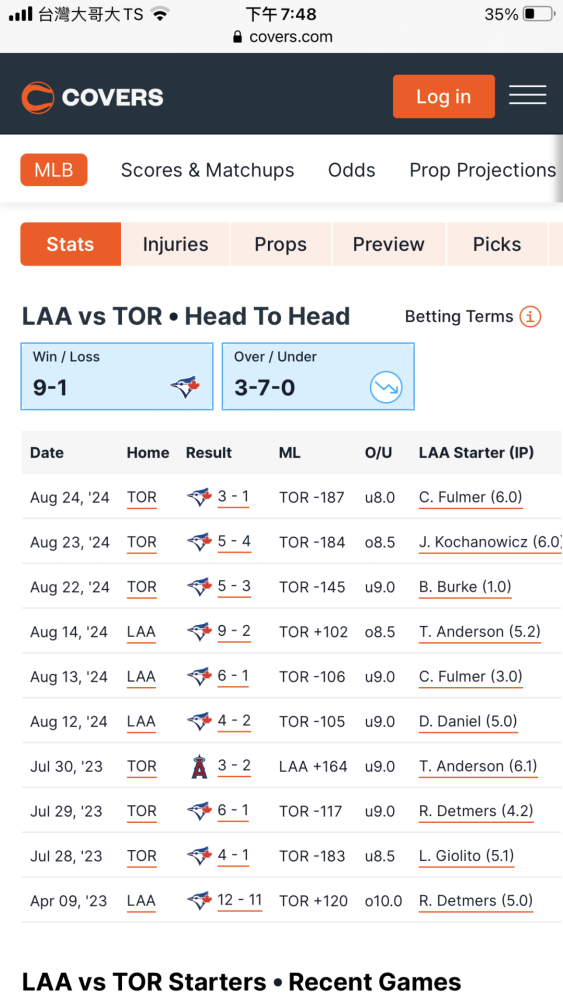This screenshot has width=563, height=1000.
Task: Click the Blue Jays logo in the Win/Loss card
Action: pos(186,387)
